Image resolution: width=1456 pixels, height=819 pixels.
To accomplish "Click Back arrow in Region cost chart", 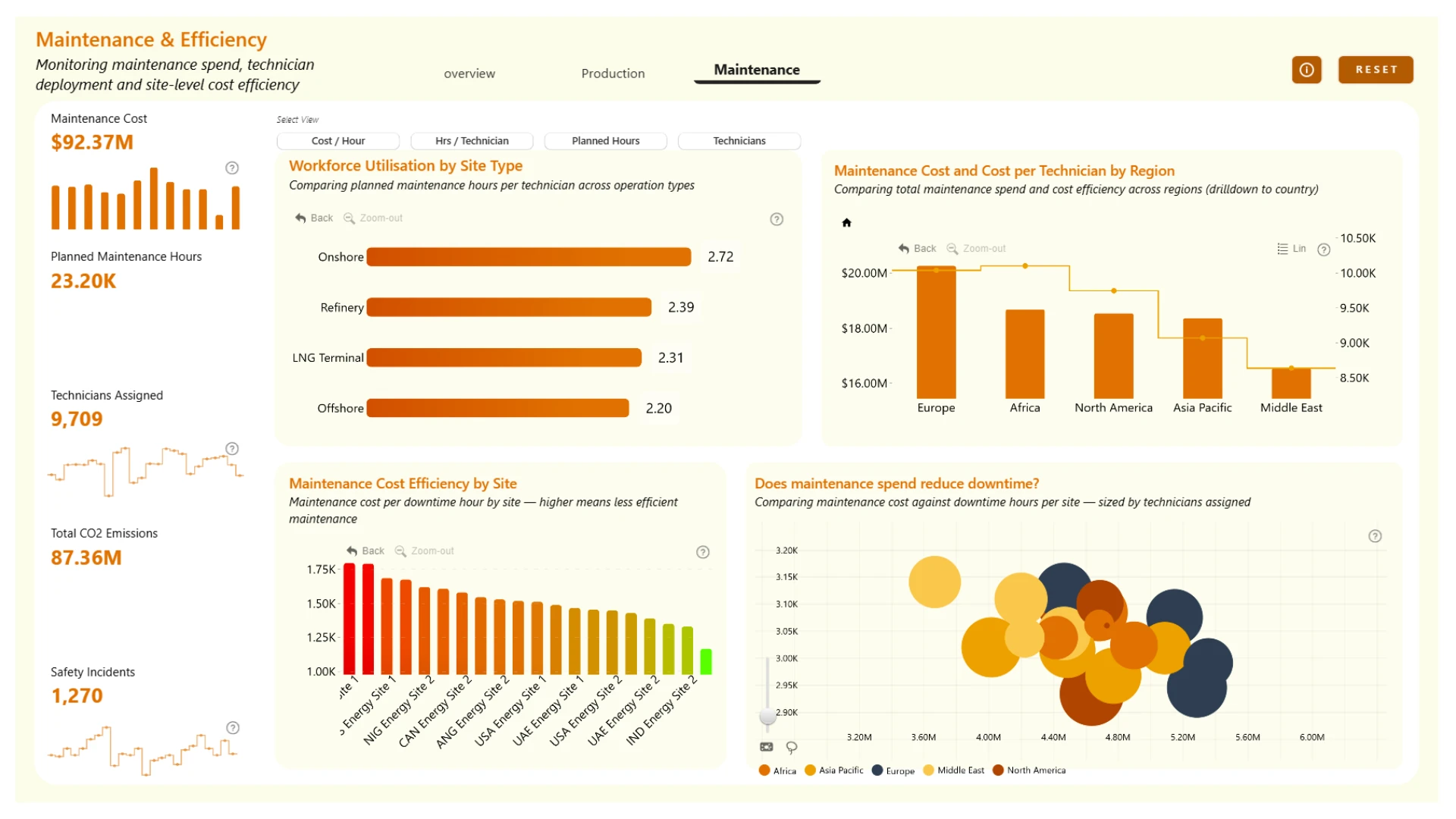I will click(918, 248).
